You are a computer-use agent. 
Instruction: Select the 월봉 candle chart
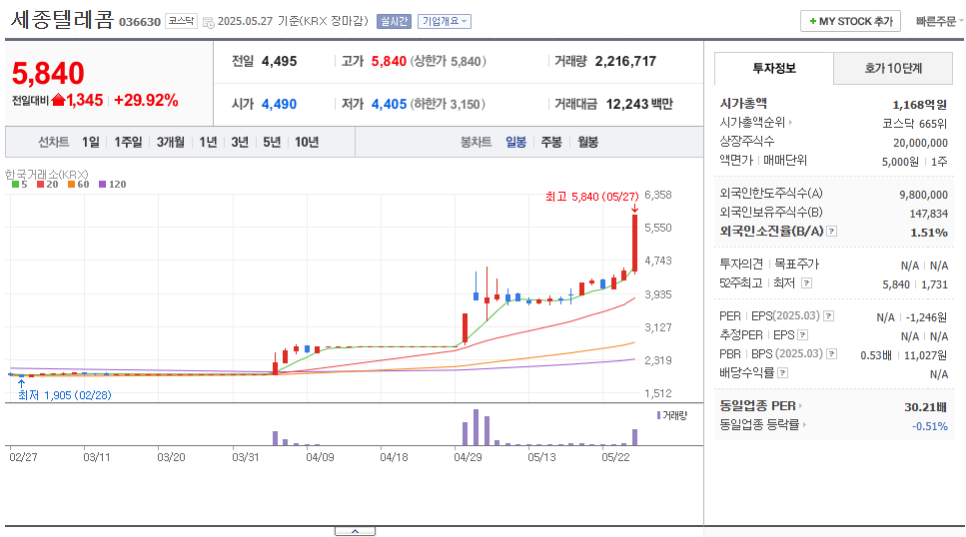pyautogui.click(x=588, y=142)
